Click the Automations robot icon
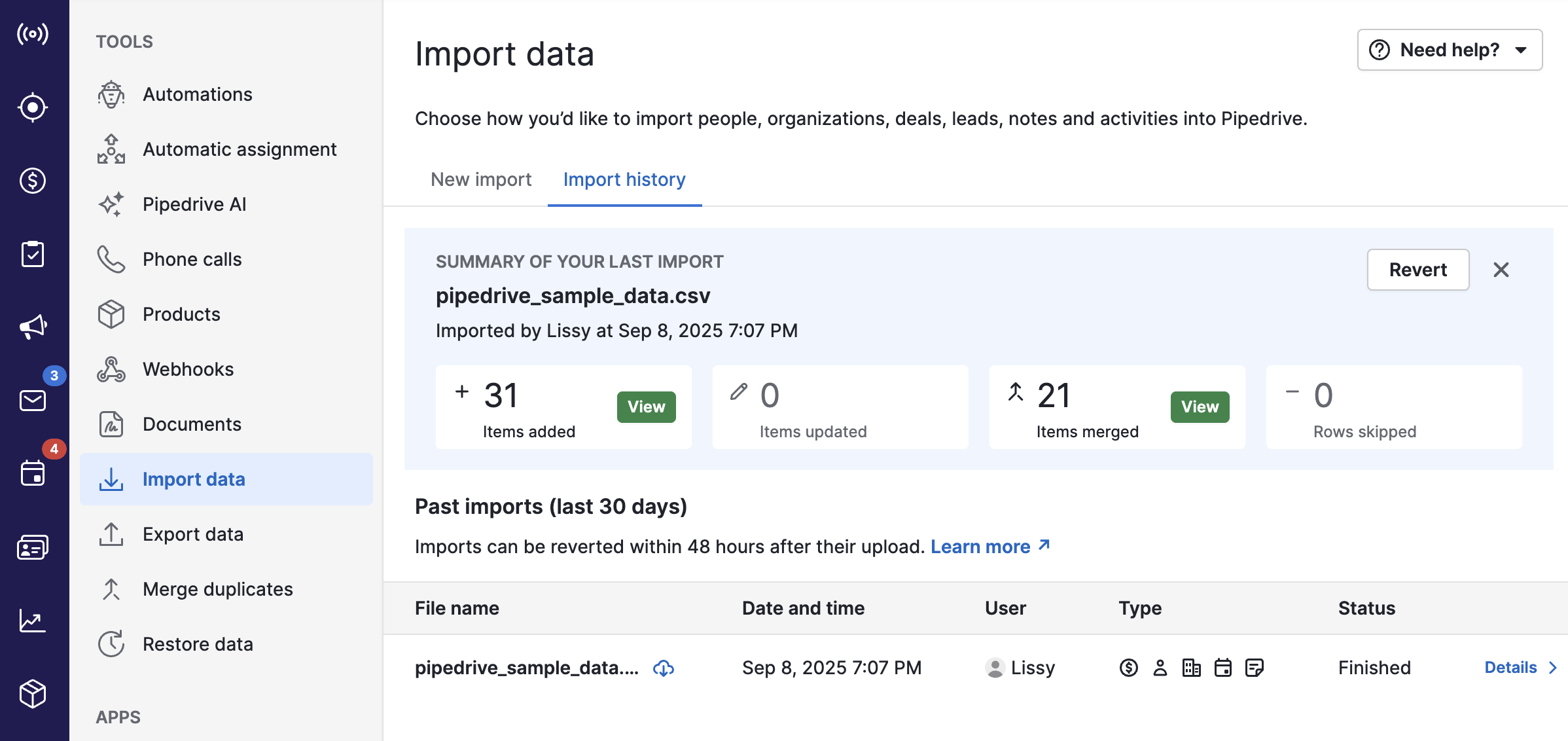Screen dimensions: 1568x741 point(111,94)
